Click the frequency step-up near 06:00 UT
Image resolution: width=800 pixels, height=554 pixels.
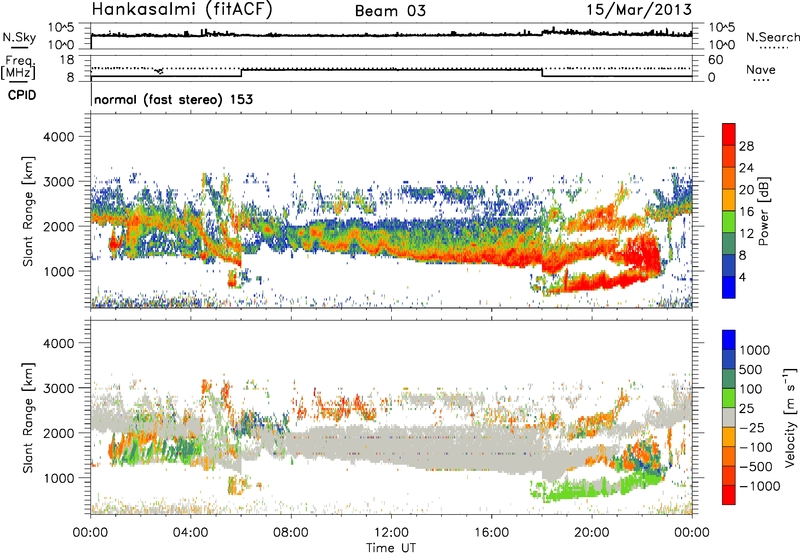tap(241, 72)
